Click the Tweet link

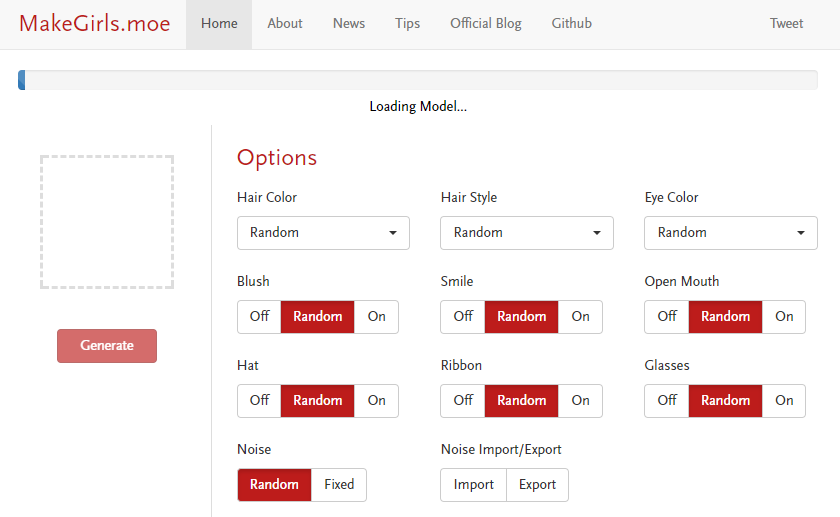(786, 24)
